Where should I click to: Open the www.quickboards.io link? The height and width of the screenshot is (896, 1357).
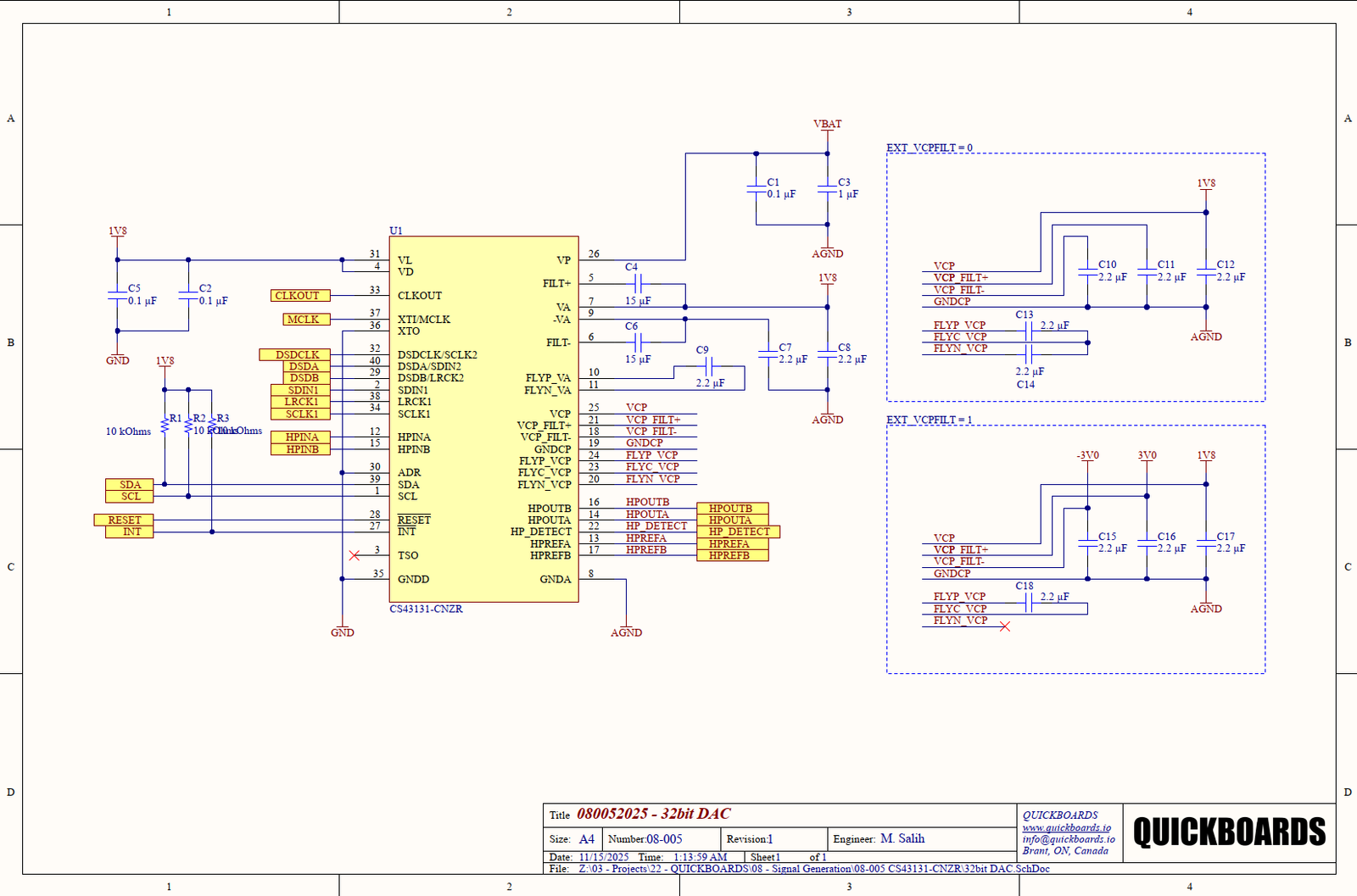[x=1066, y=827]
